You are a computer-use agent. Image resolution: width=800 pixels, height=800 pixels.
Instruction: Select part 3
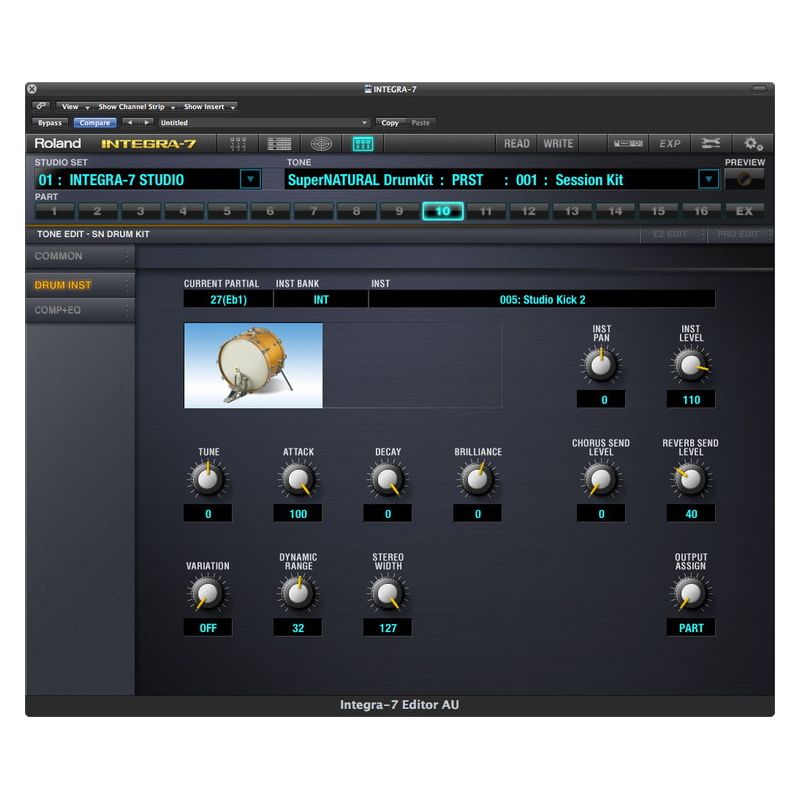click(140, 211)
